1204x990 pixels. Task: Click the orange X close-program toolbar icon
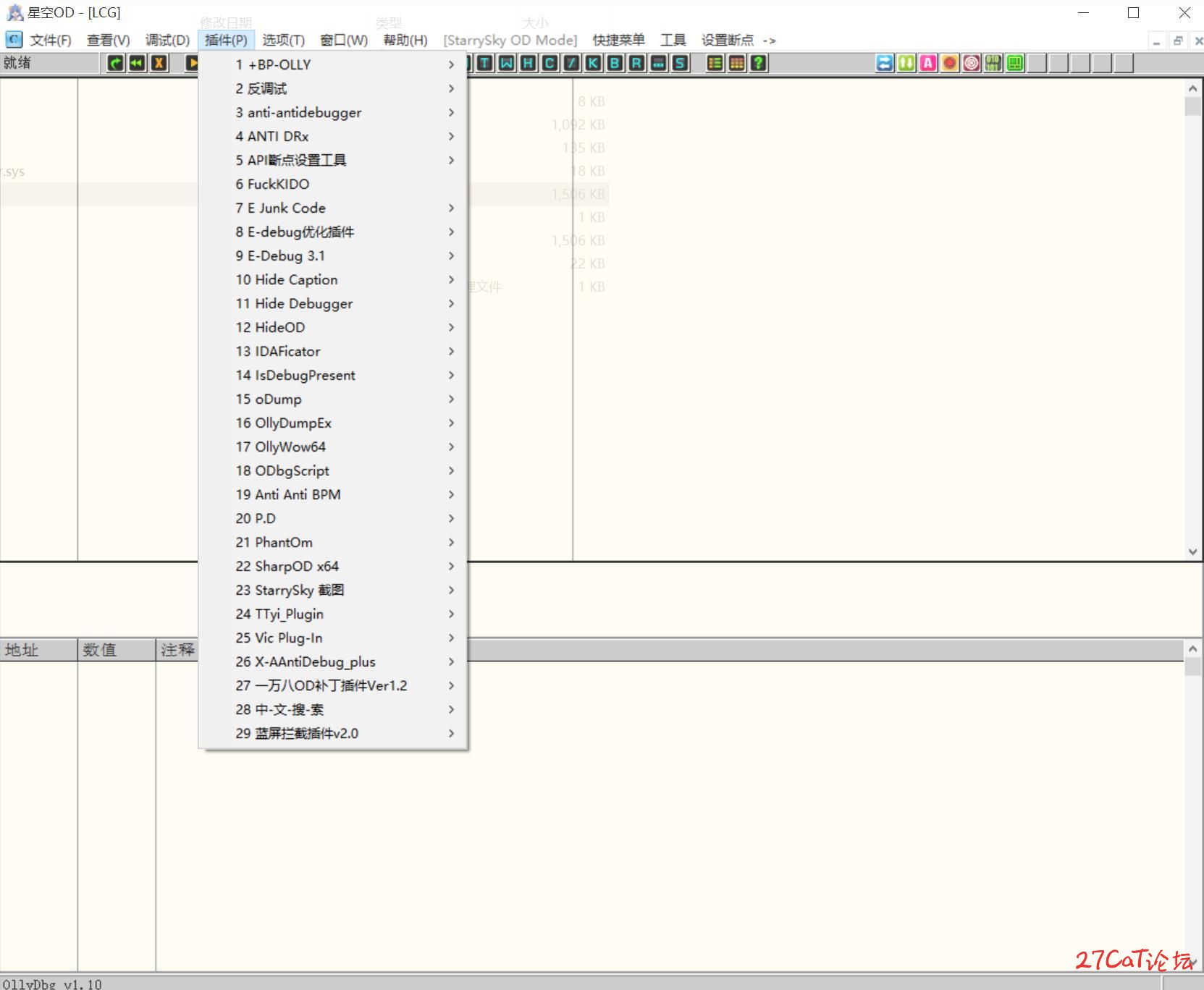tap(159, 63)
